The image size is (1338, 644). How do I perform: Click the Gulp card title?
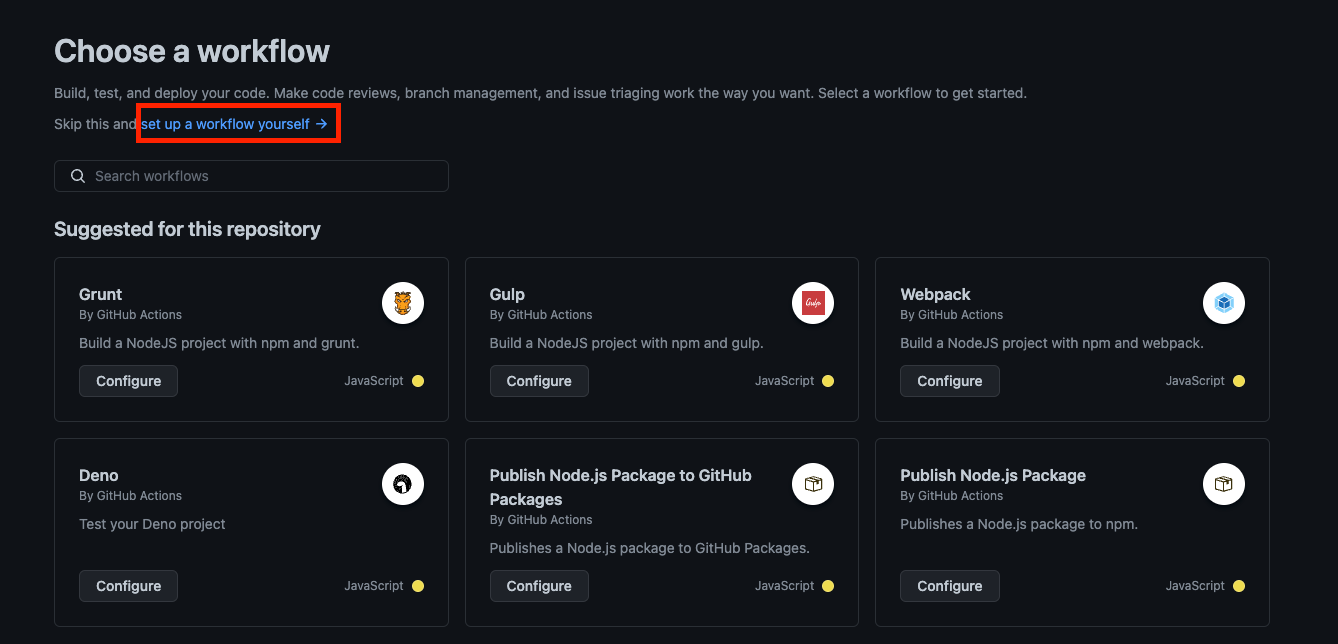(507, 294)
